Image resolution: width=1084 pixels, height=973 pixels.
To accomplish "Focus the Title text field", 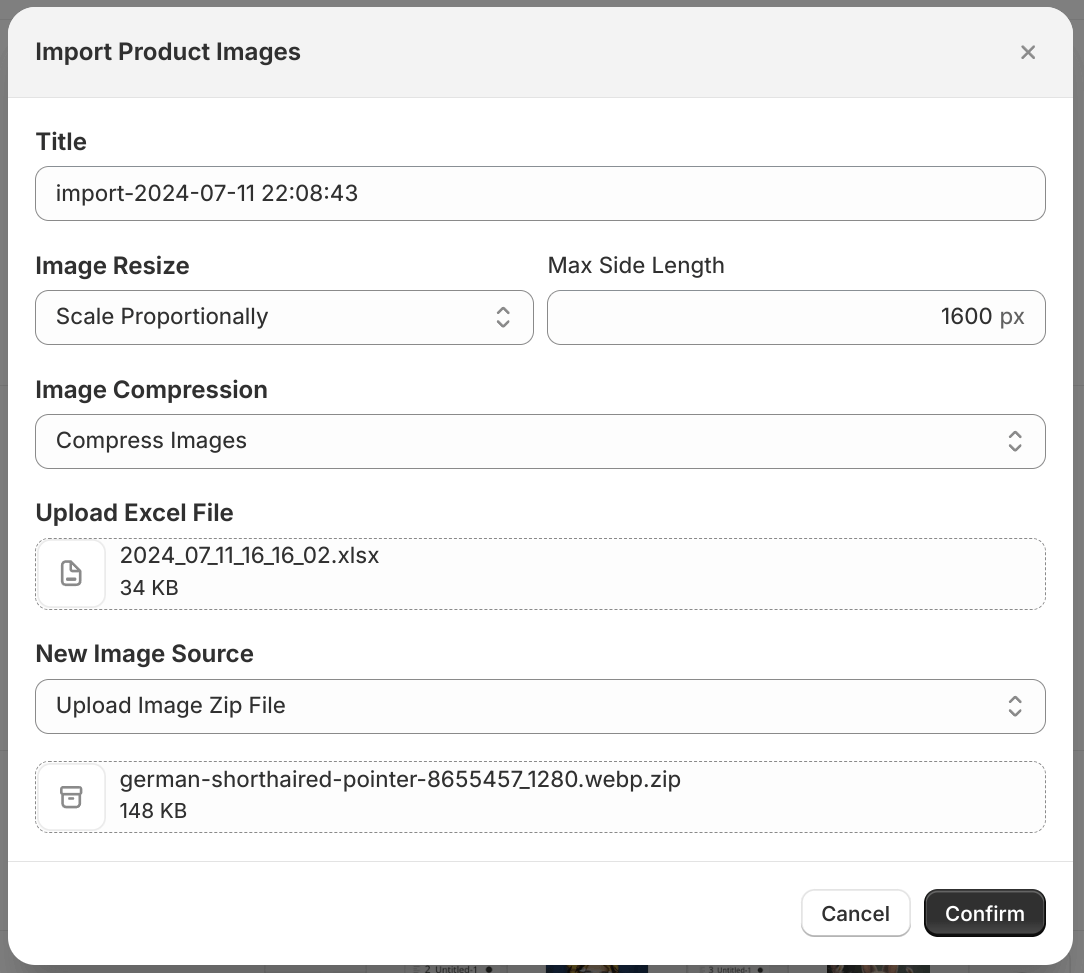I will pos(540,193).
